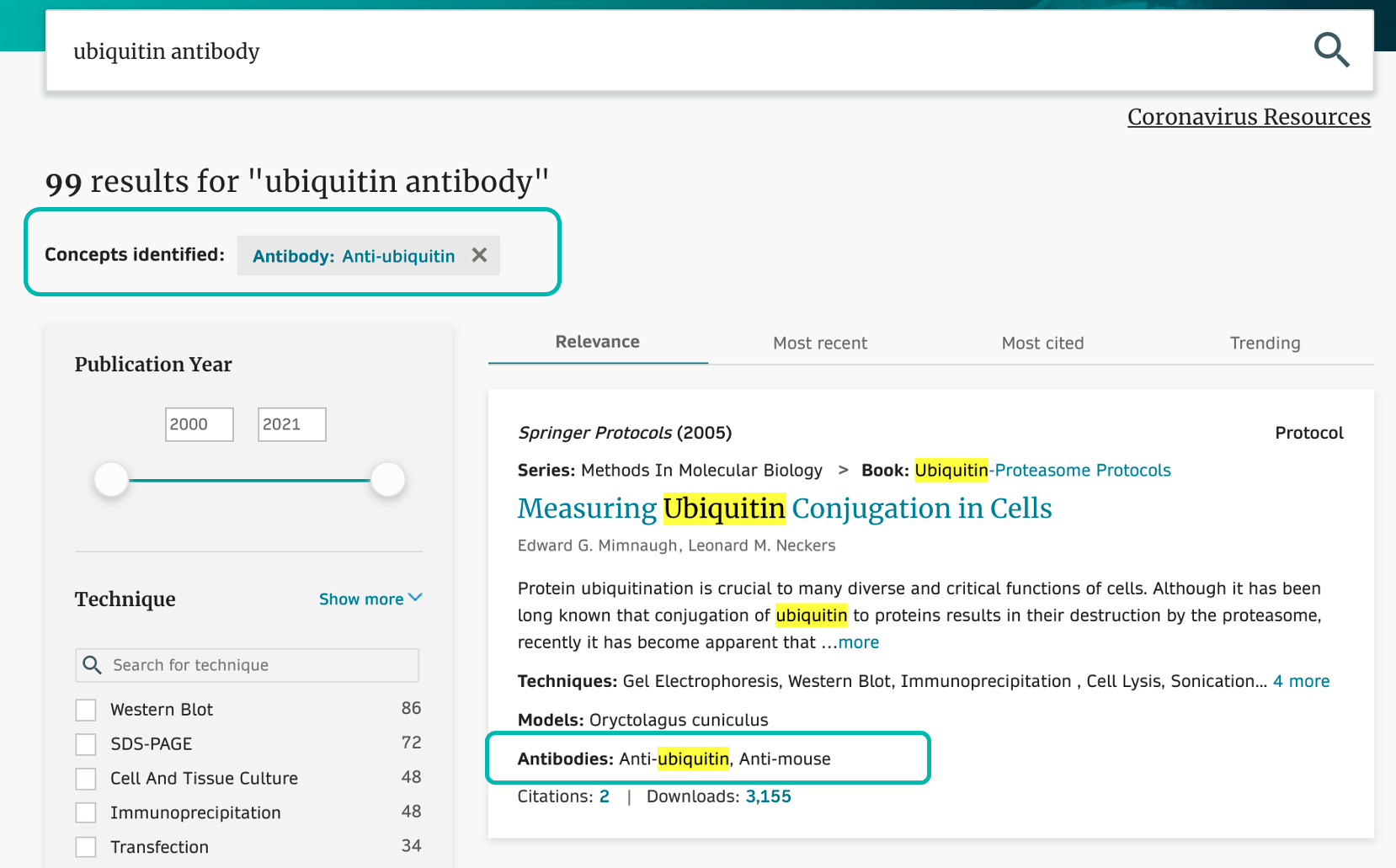Open the Coronavirus Resources link

pyautogui.click(x=1249, y=117)
